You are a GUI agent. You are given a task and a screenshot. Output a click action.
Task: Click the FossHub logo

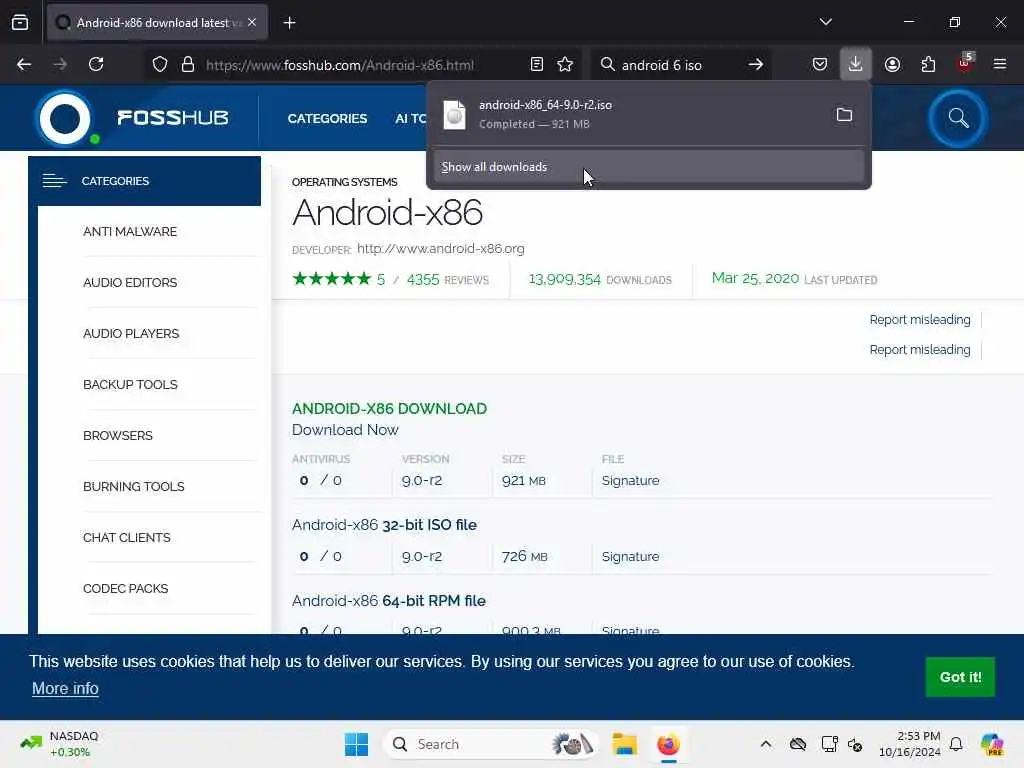coord(133,118)
